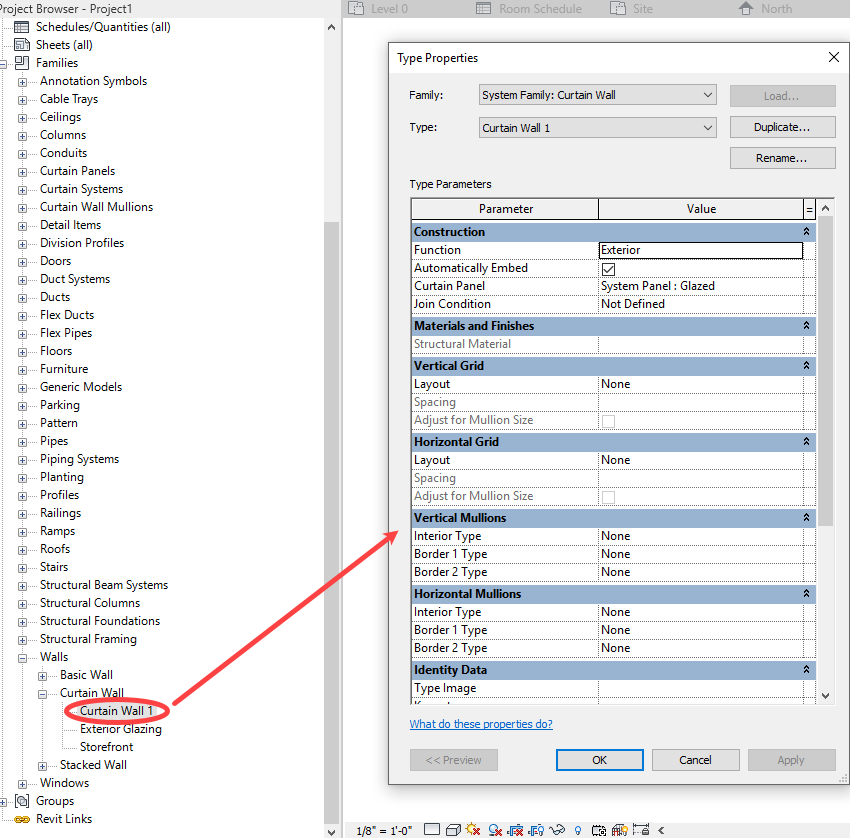Expand the Windows family node
The width and height of the screenshot is (850, 838).
[22, 784]
